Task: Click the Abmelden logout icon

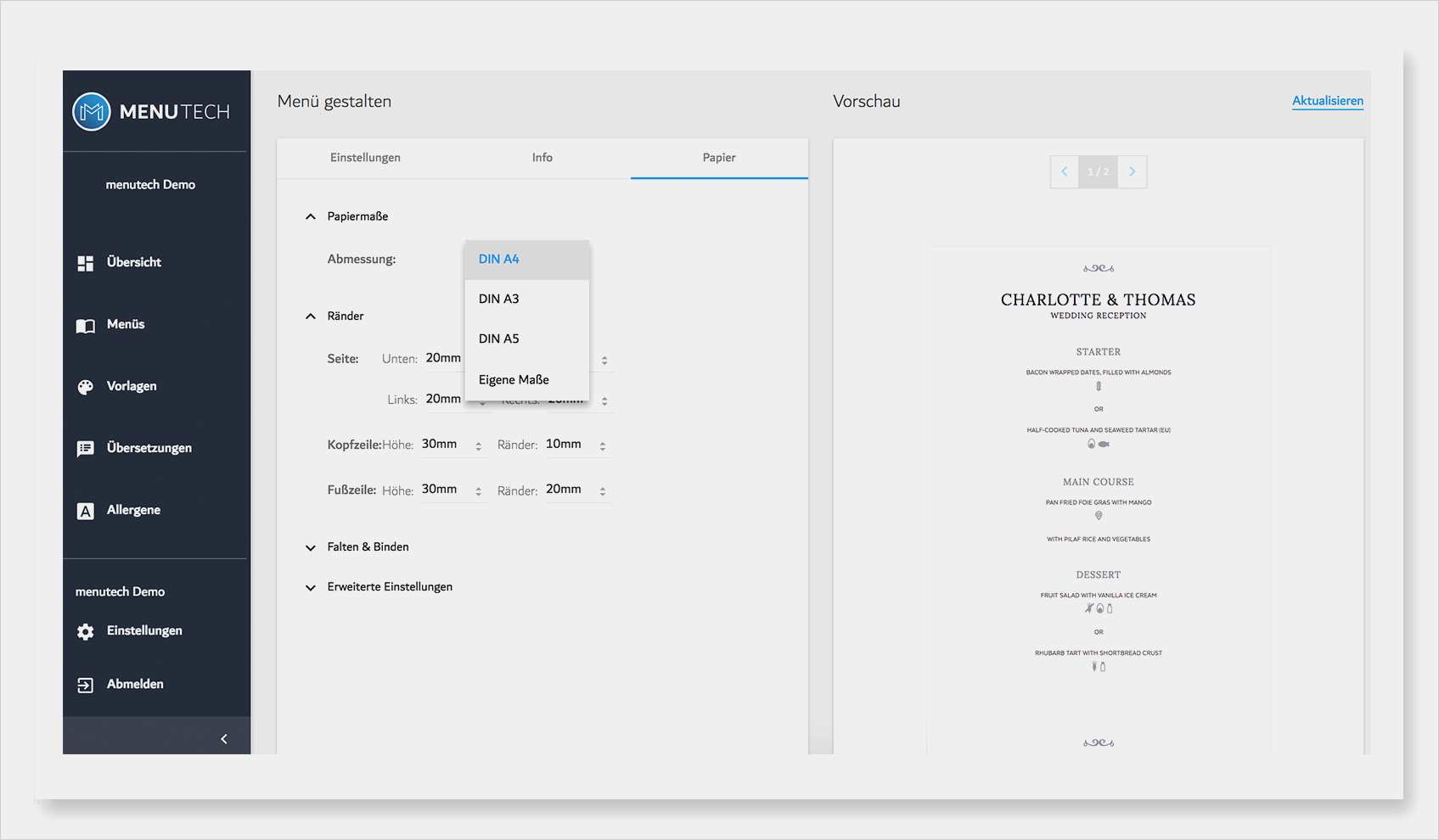Action: click(86, 685)
